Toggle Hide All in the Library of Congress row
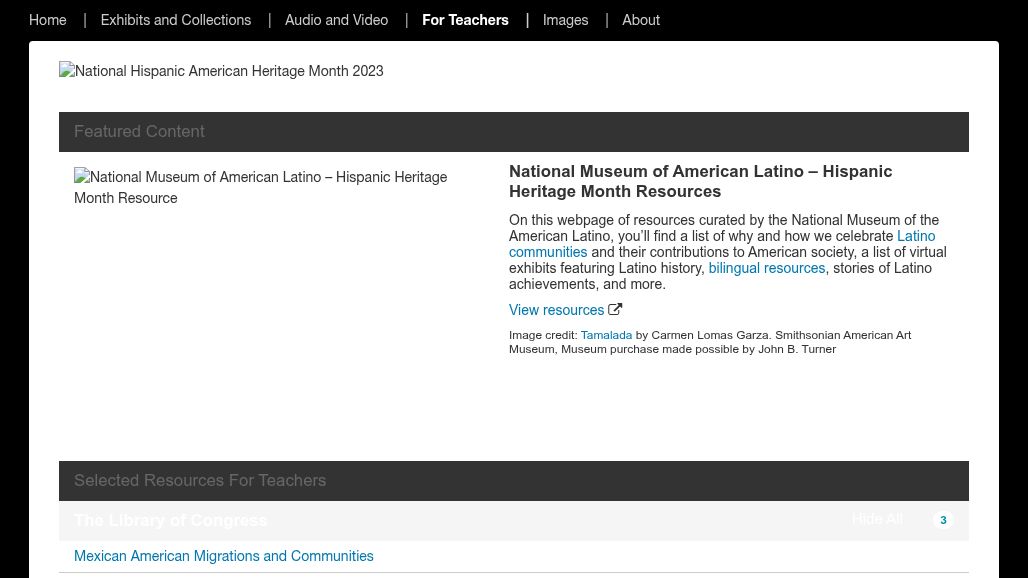Screen dimensions: 1028x578 coord(877,519)
